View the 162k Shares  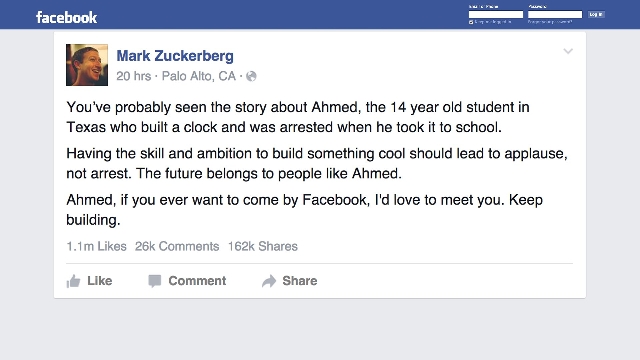pos(263,246)
